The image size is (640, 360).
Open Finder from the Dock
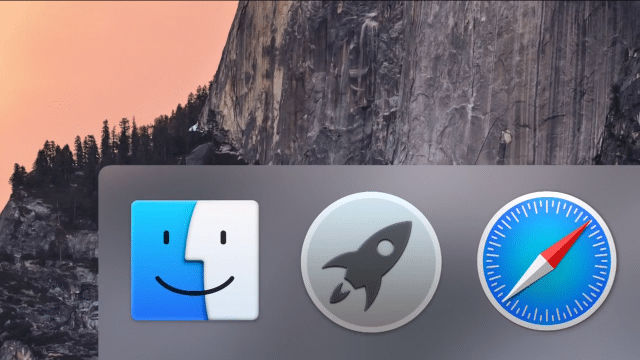pyautogui.click(x=195, y=260)
